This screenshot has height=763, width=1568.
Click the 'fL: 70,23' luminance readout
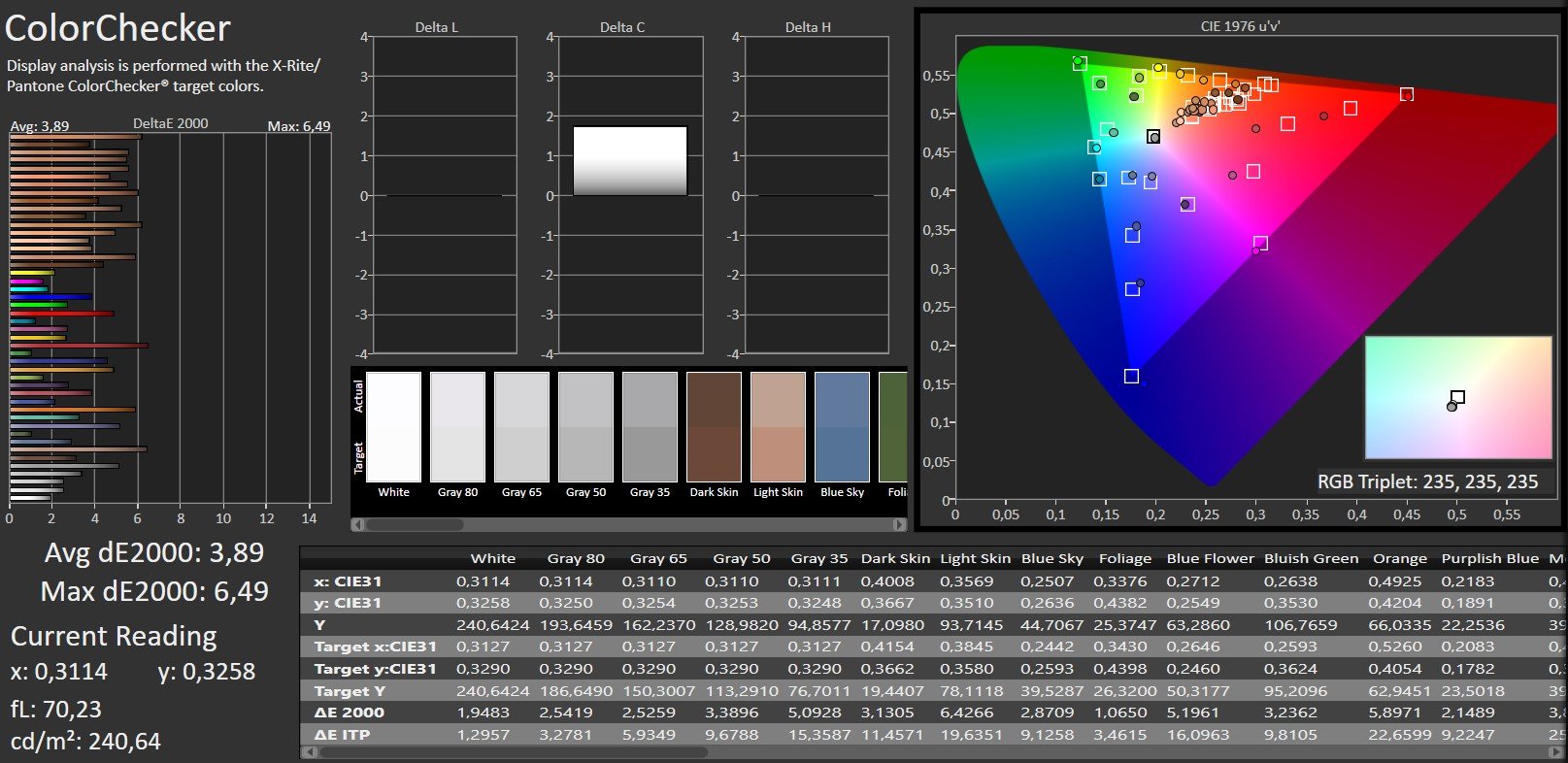pyautogui.click(x=56, y=710)
